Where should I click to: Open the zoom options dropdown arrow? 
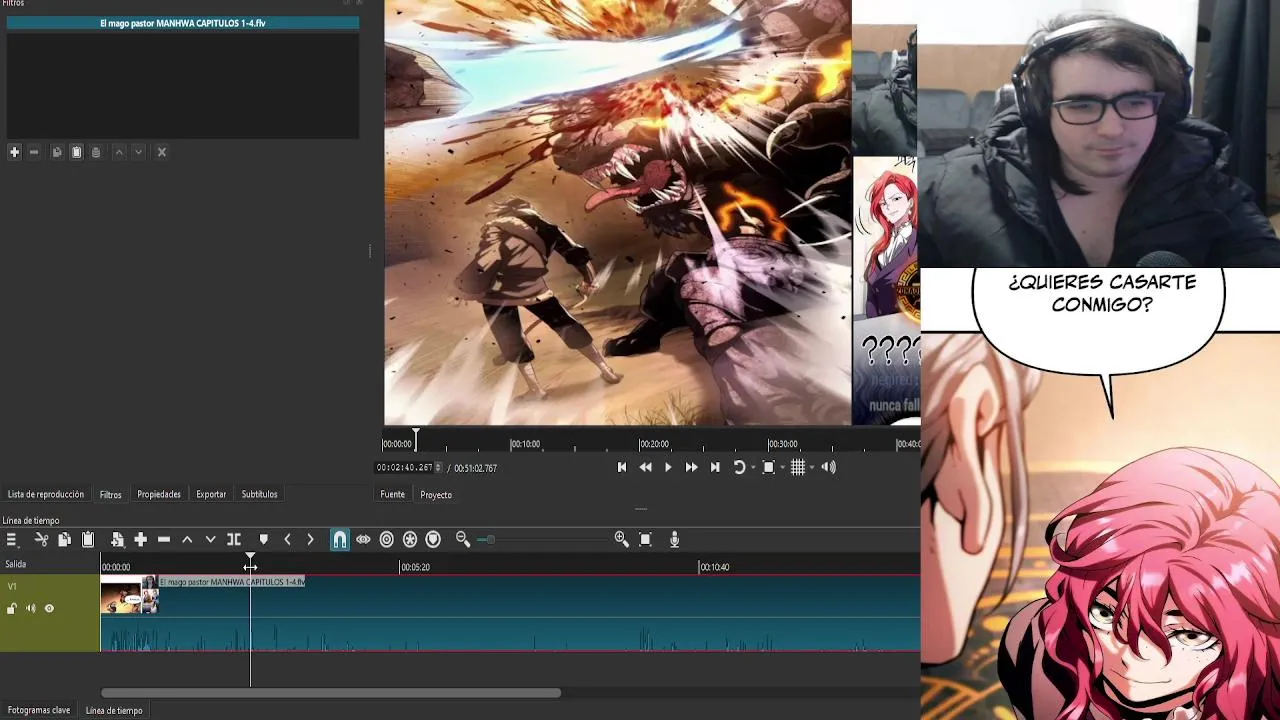(782, 468)
